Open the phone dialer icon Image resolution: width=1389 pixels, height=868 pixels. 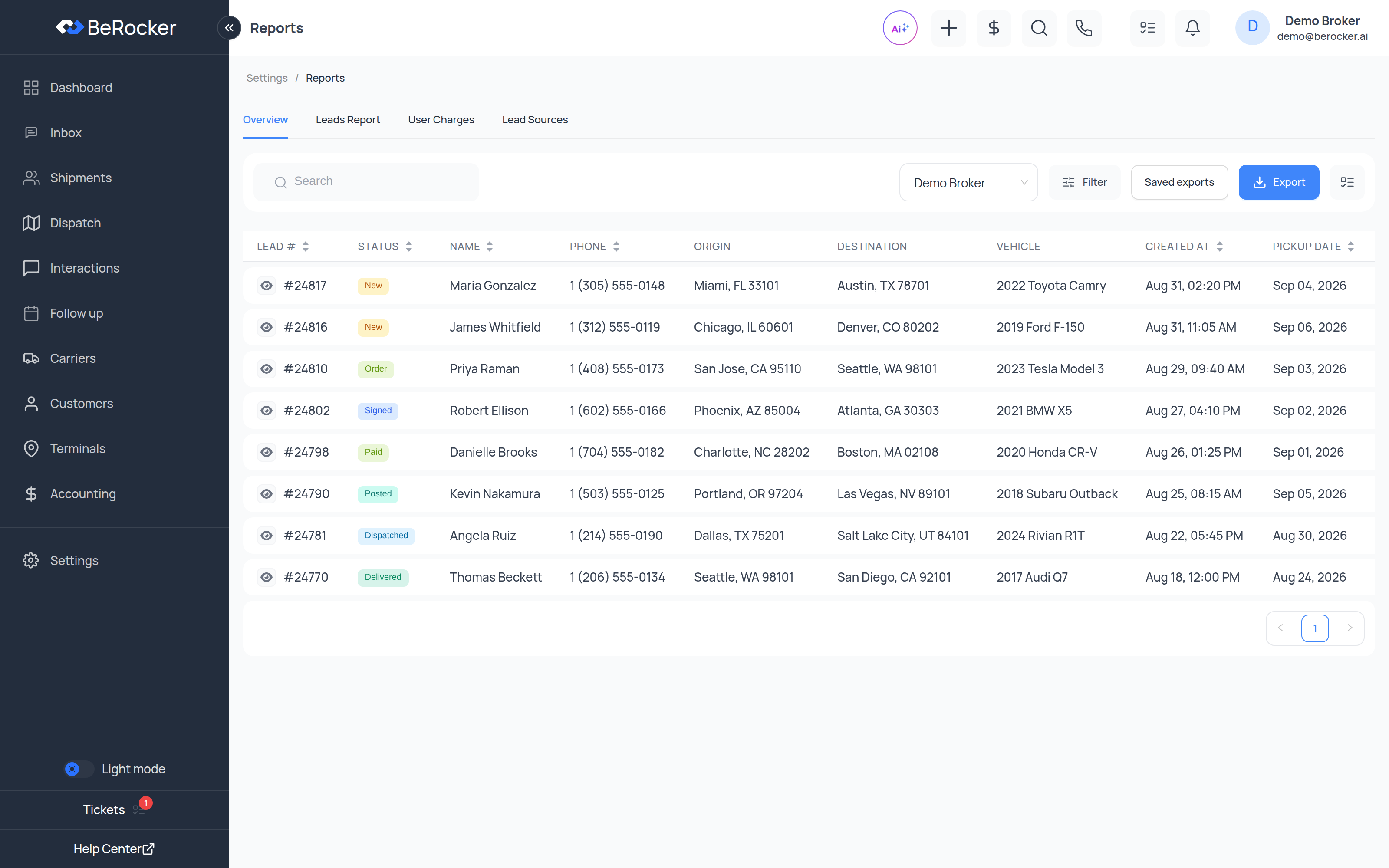1084,27
